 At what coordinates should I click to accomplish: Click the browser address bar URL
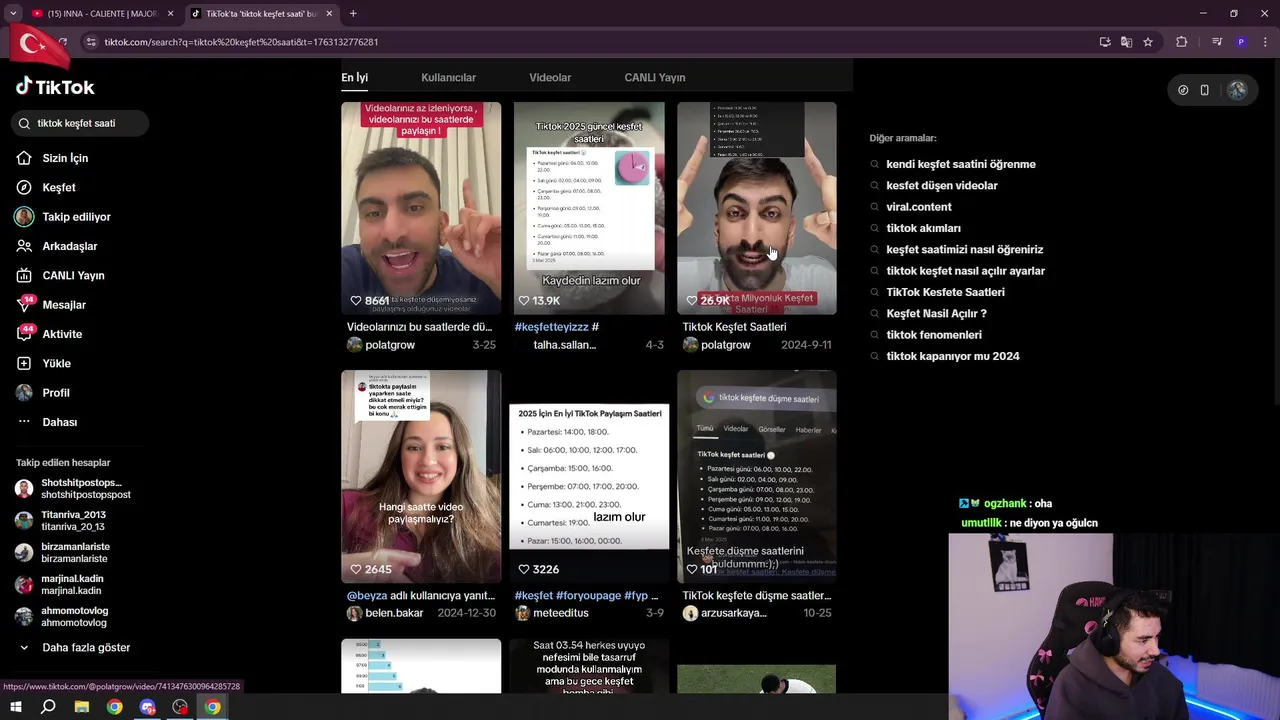(x=241, y=42)
